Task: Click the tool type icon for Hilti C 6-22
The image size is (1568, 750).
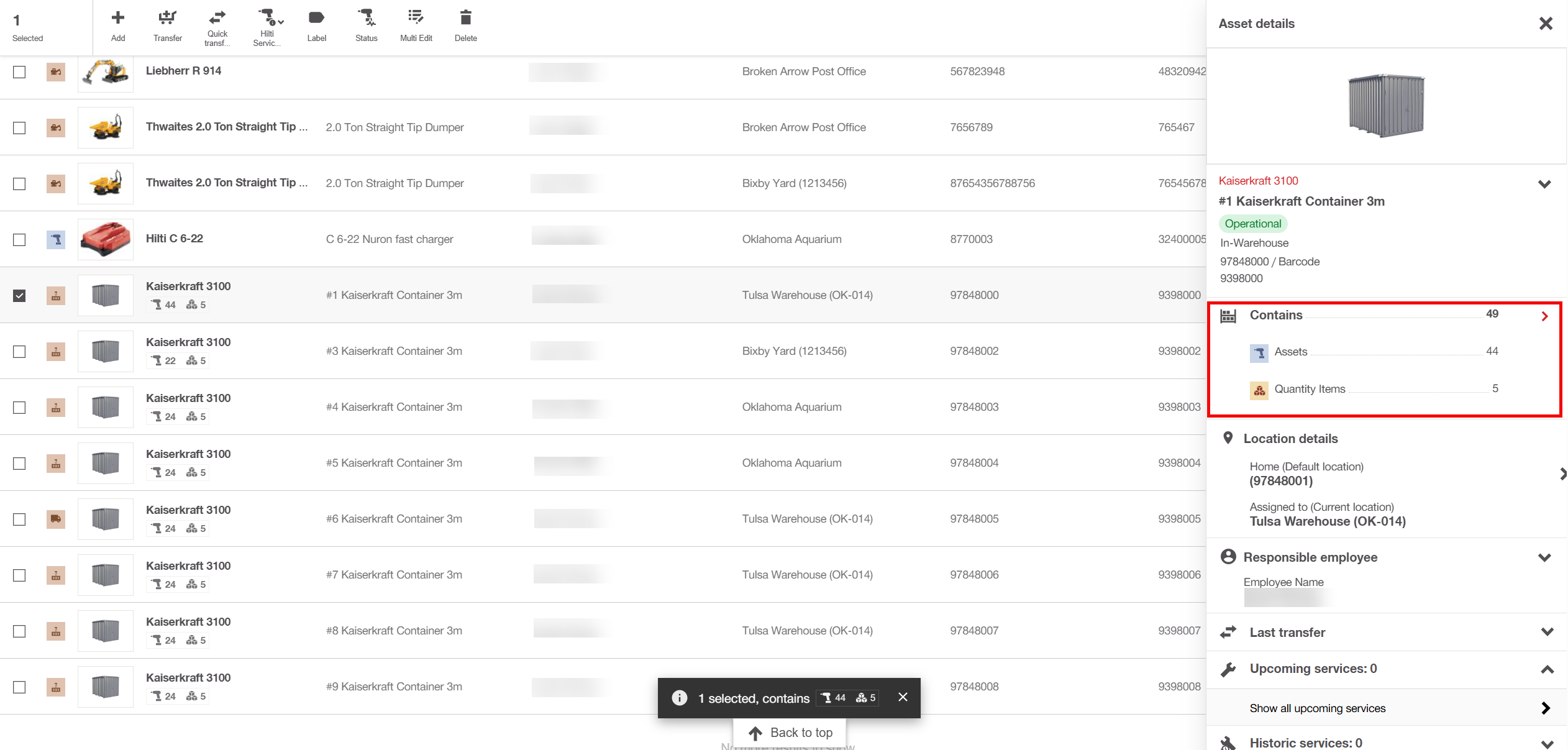Action: 56,240
